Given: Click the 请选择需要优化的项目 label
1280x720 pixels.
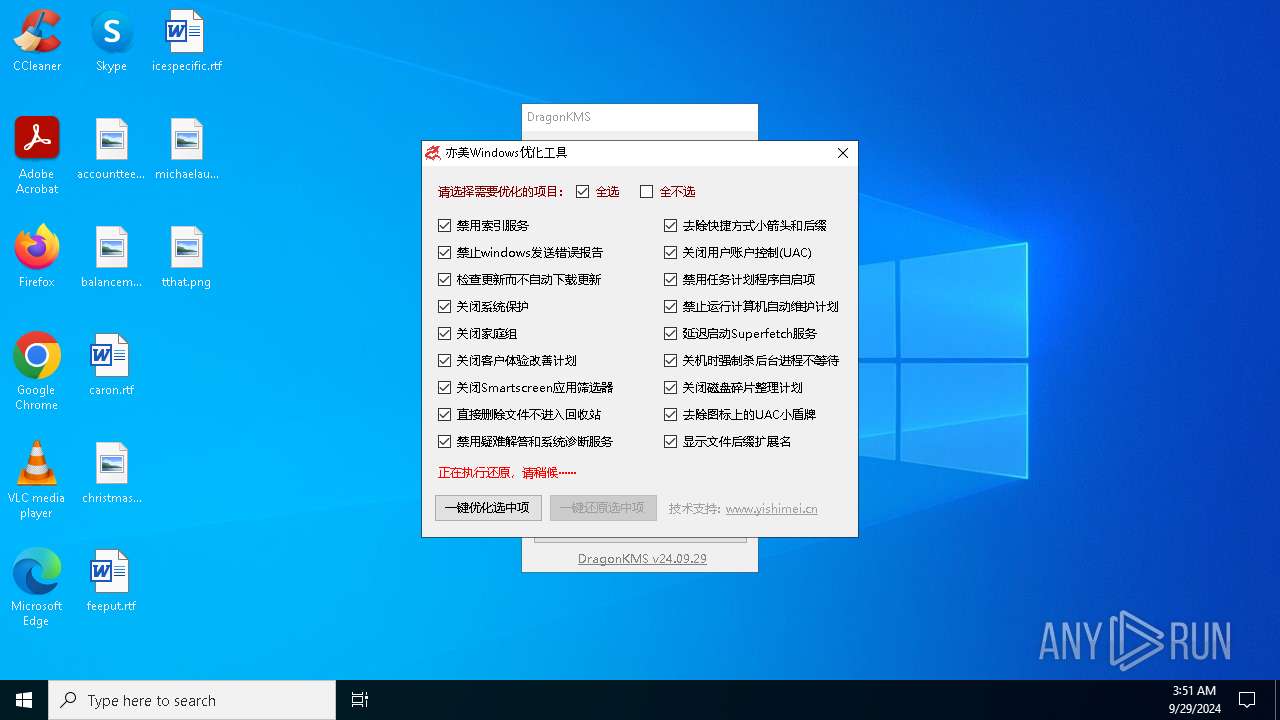Looking at the screenshot, I should [501, 192].
